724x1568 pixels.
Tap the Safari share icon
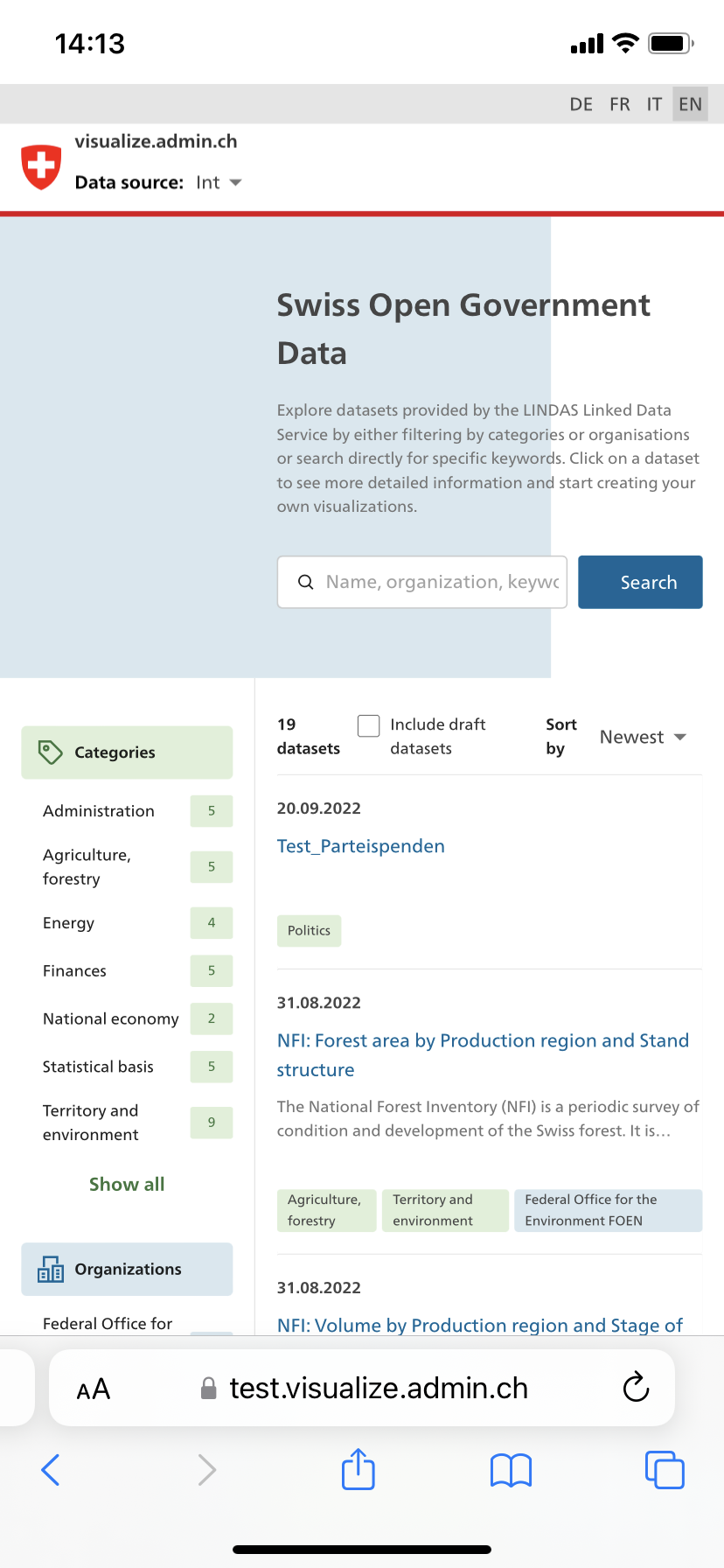coord(359,1469)
